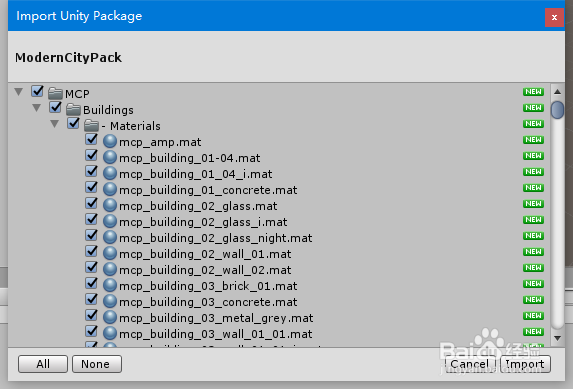Viewport: 573px width, 389px height.
Task: Collapse the Buildings folder tree
Action: (37, 108)
